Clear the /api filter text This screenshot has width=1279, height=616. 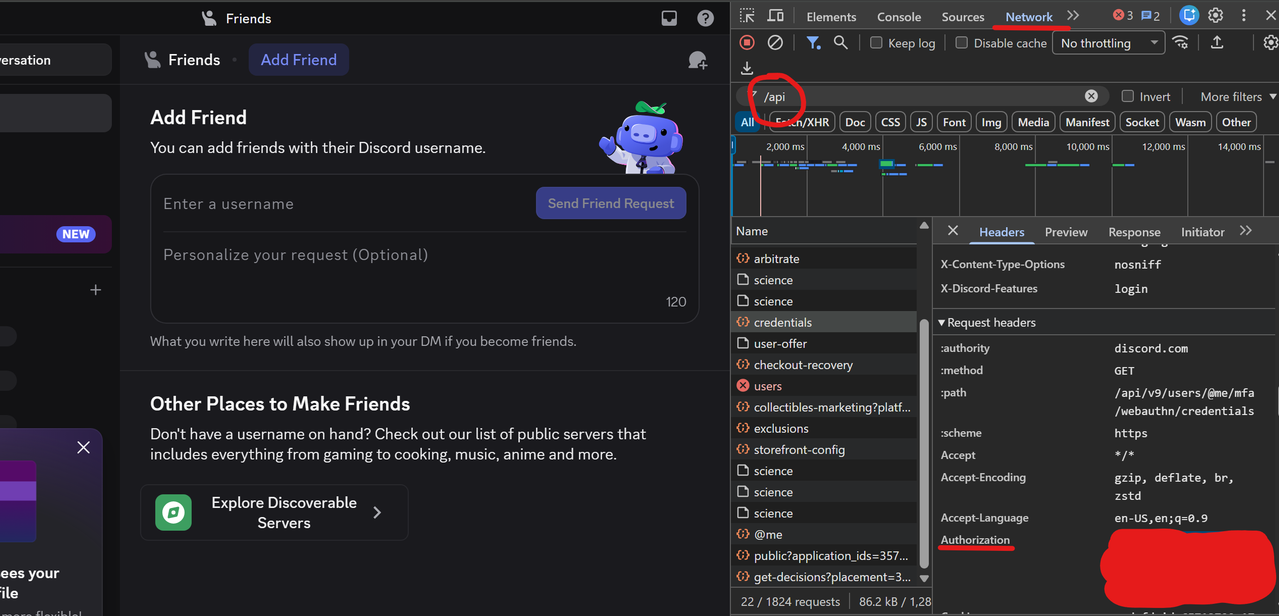coord(1091,96)
